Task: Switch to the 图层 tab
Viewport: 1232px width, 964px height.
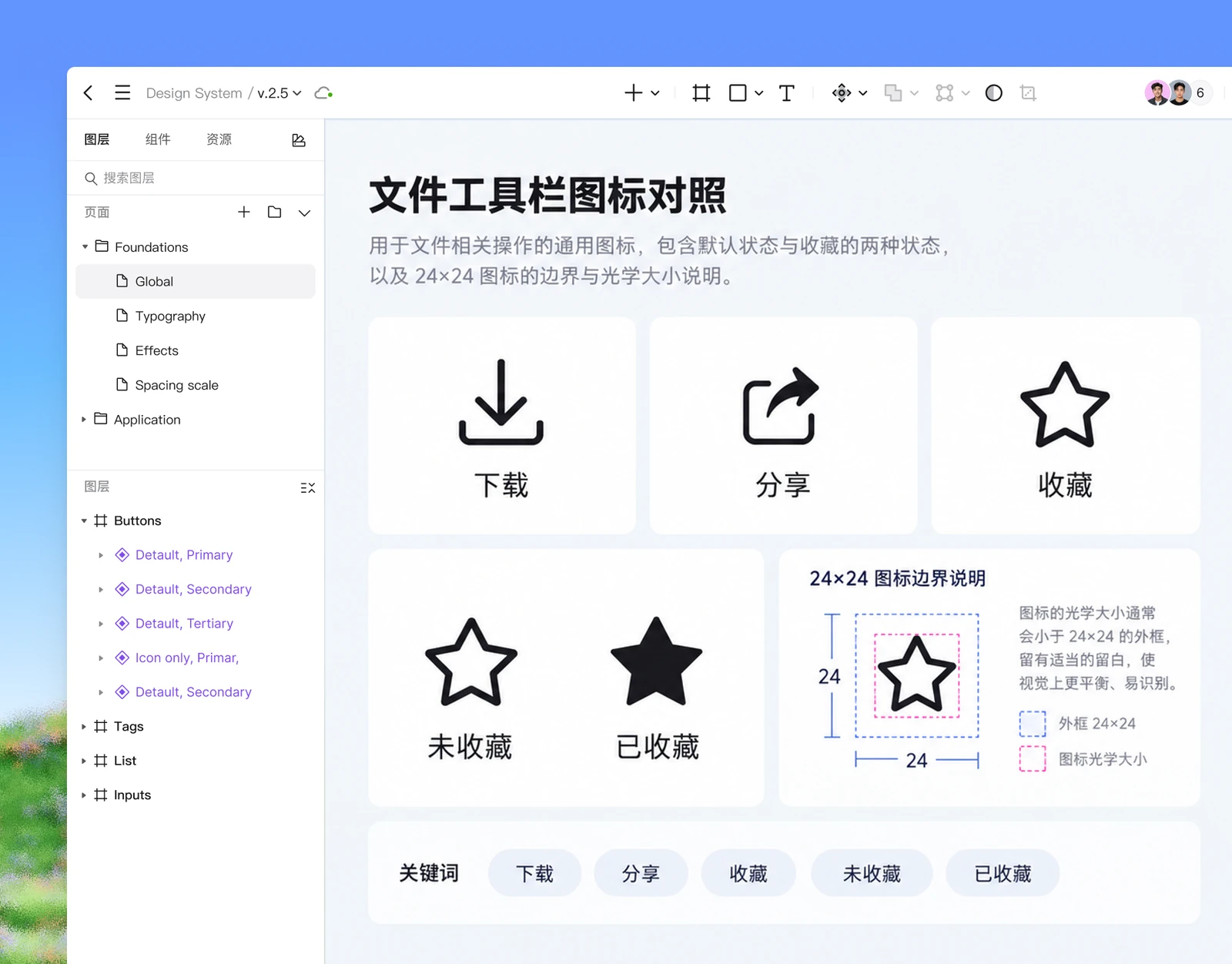Action: click(97, 139)
